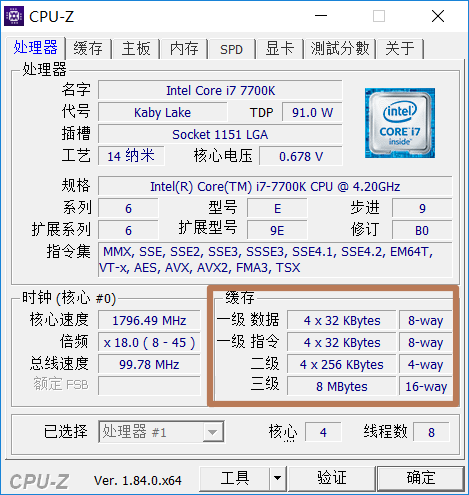469x495 pixels.
Task: Click the 三级 8 MBytes value
Action: pyautogui.click(x=342, y=386)
